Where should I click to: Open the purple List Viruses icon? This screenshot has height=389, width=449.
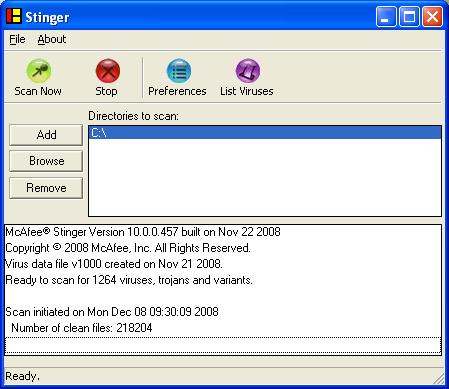click(x=248, y=71)
